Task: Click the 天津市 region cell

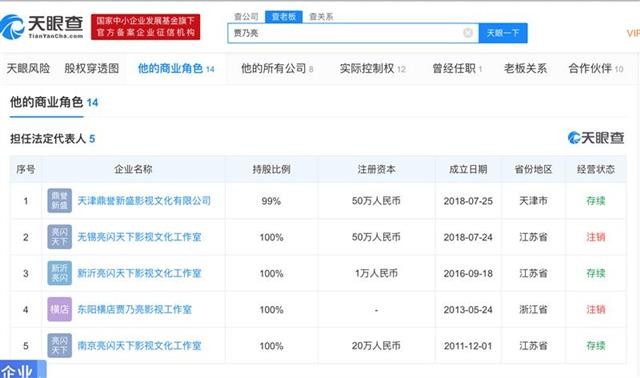Action: [533, 201]
